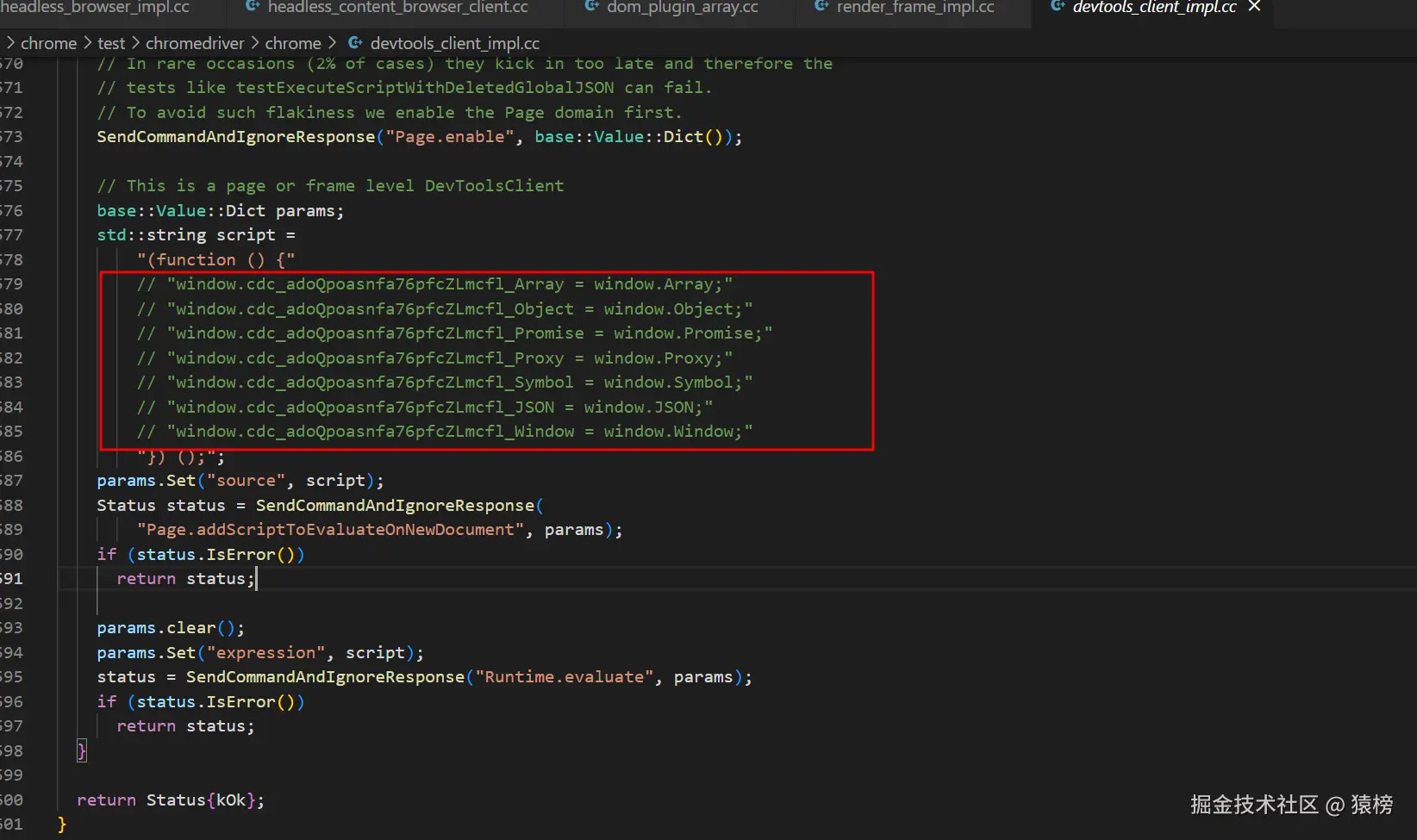Click the commented cdc_ JSON assignment line
The width and height of the screenshot is (1417, 840).
[425, 408]
